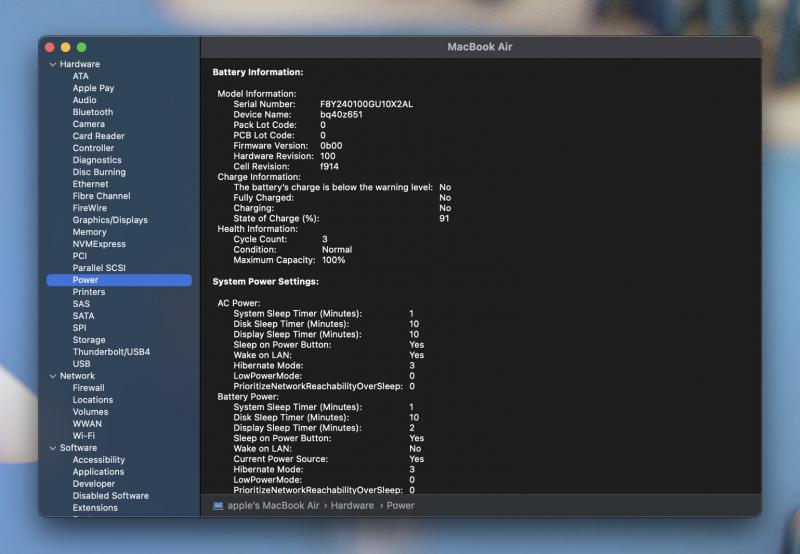Open NVMExpress in the sidebar

coord(99,244)
